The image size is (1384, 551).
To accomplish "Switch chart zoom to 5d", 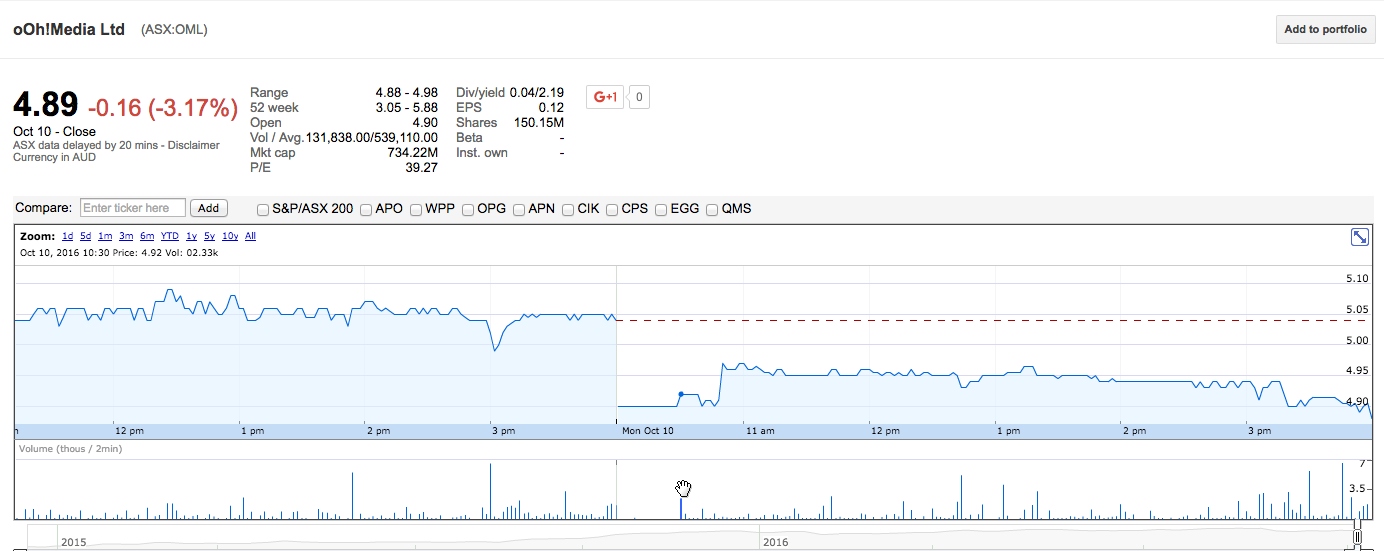I will point(86,237).
